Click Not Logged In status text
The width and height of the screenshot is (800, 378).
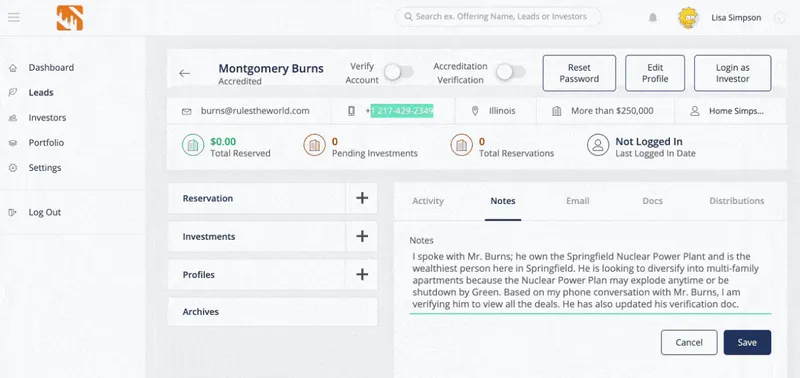click(x=649, y=141)
